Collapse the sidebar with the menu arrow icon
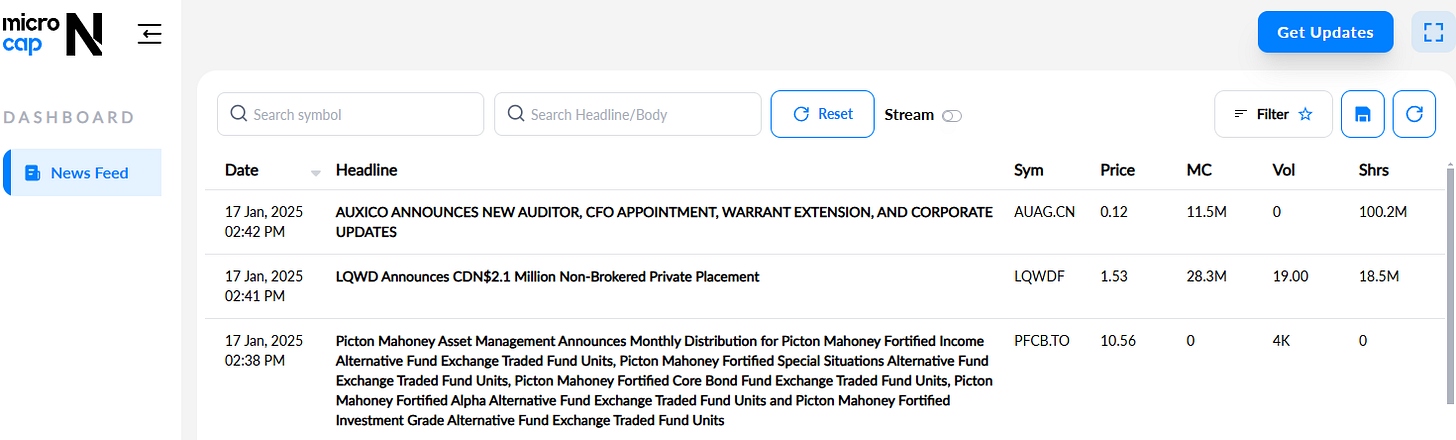The width and height of the screenshot is (1456, 440). pyautogui.click(x=150, y=35)
